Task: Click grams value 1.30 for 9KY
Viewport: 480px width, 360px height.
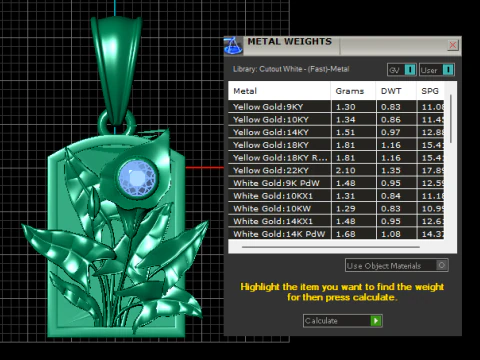Action: (346, 107)
